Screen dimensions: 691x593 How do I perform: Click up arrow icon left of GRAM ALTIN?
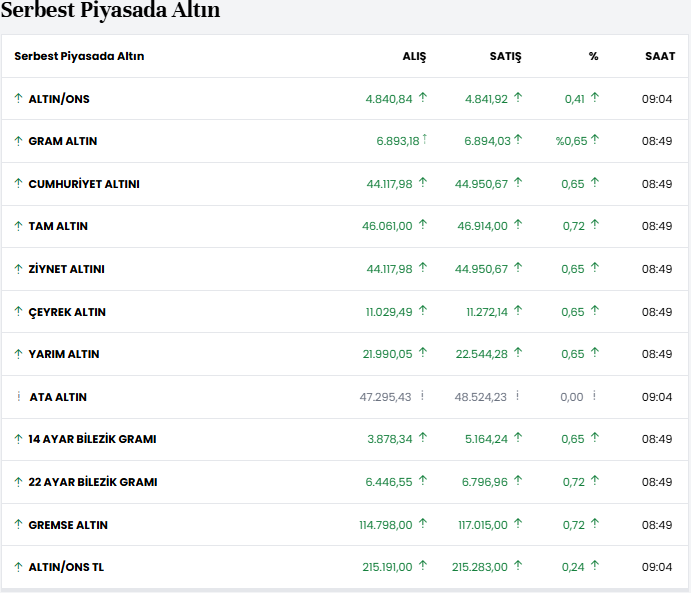point(18,141)
